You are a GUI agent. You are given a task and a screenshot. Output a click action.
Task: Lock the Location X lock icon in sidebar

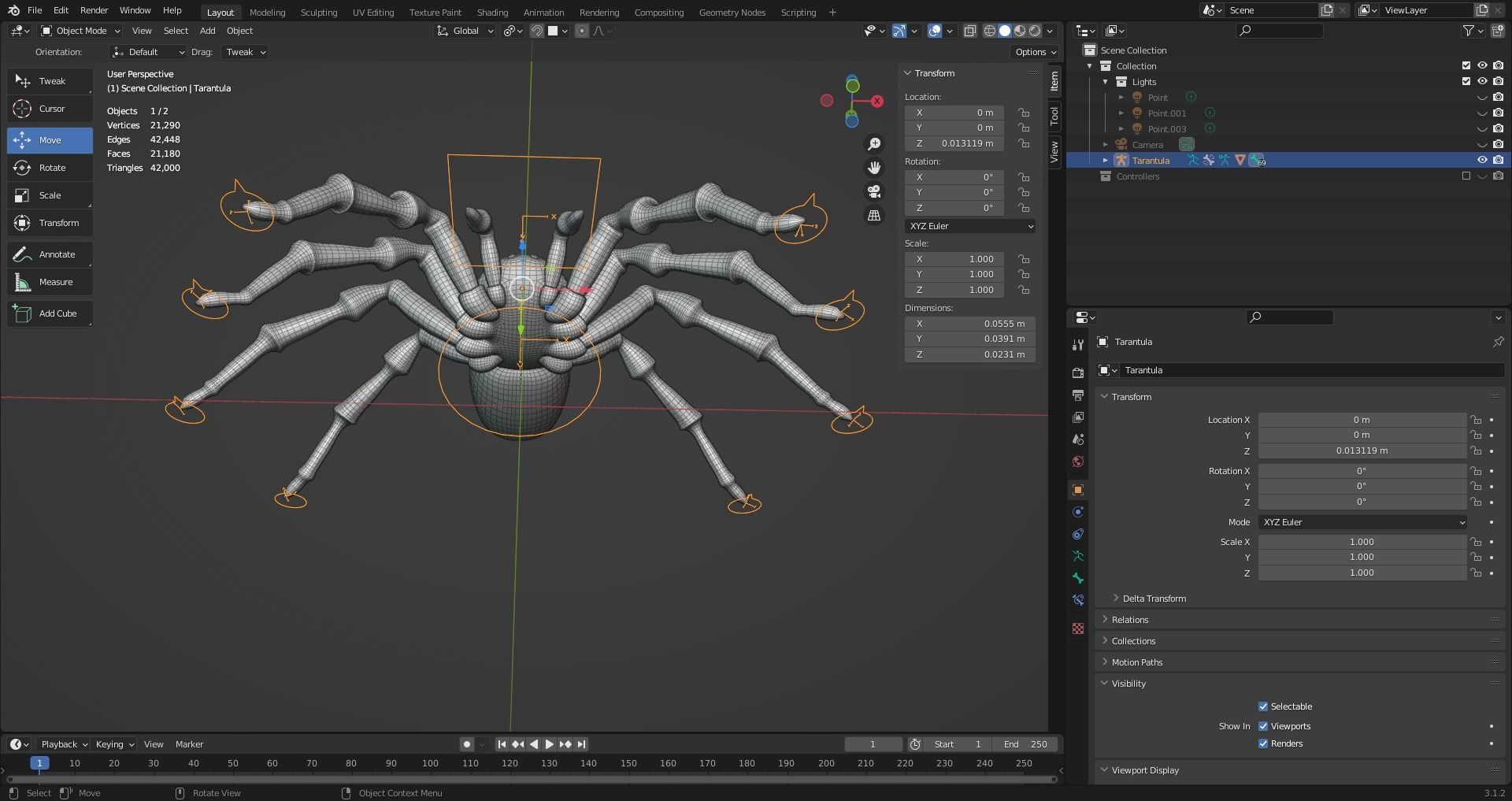pos(1024,113)
